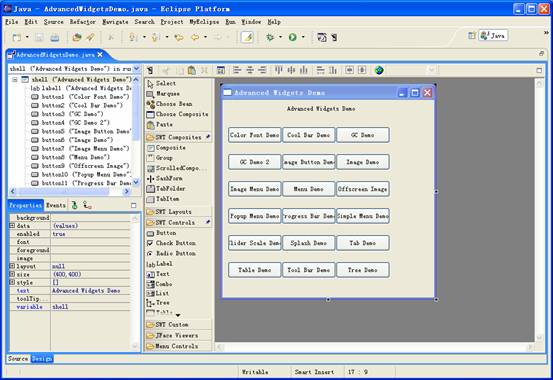Select the Group widget in palette
Viewport: 553px width, 380px height.
[160, 158]
